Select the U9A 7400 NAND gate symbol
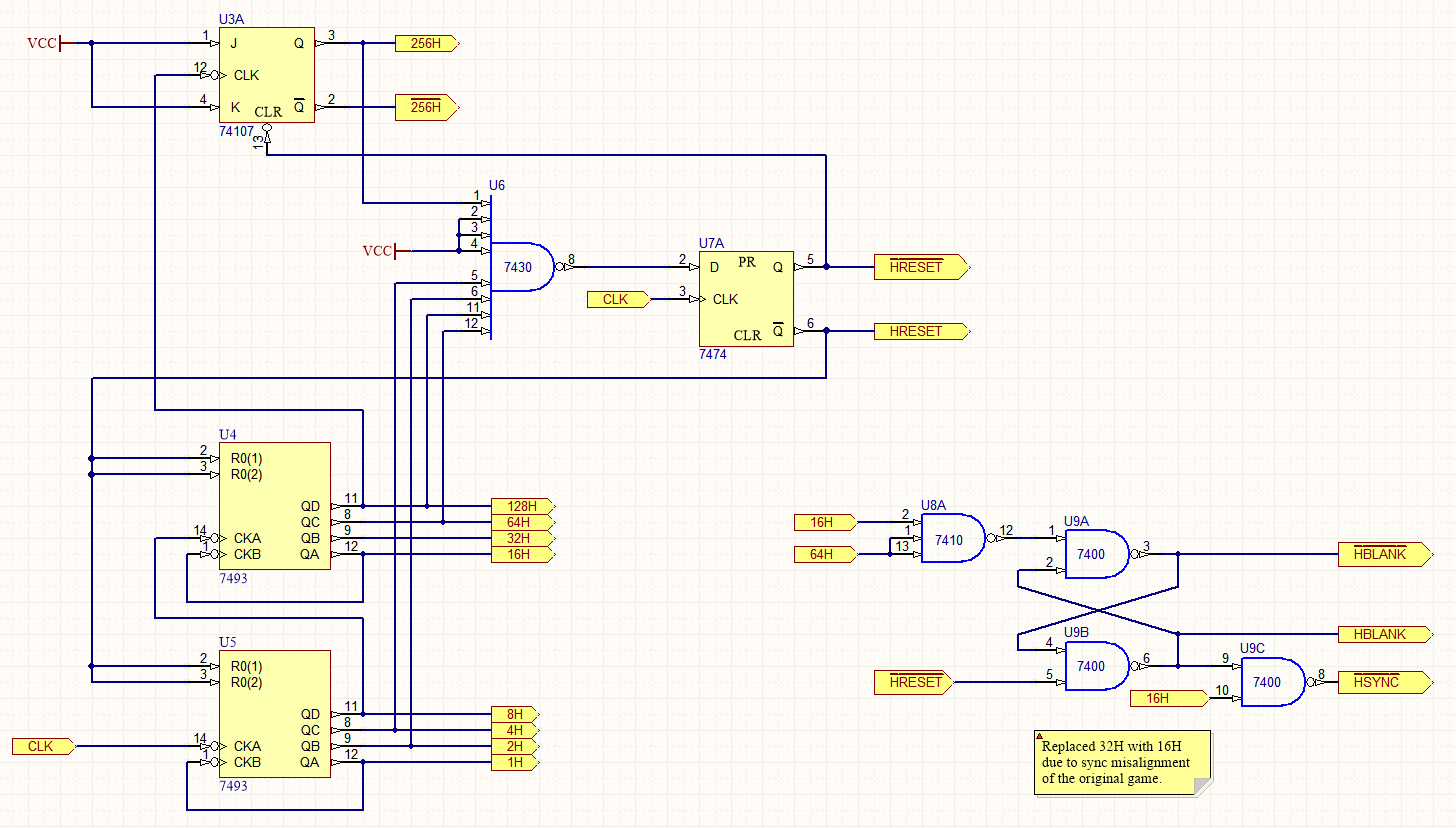This screenshot has height=828, width=1456. [1097, 554]
